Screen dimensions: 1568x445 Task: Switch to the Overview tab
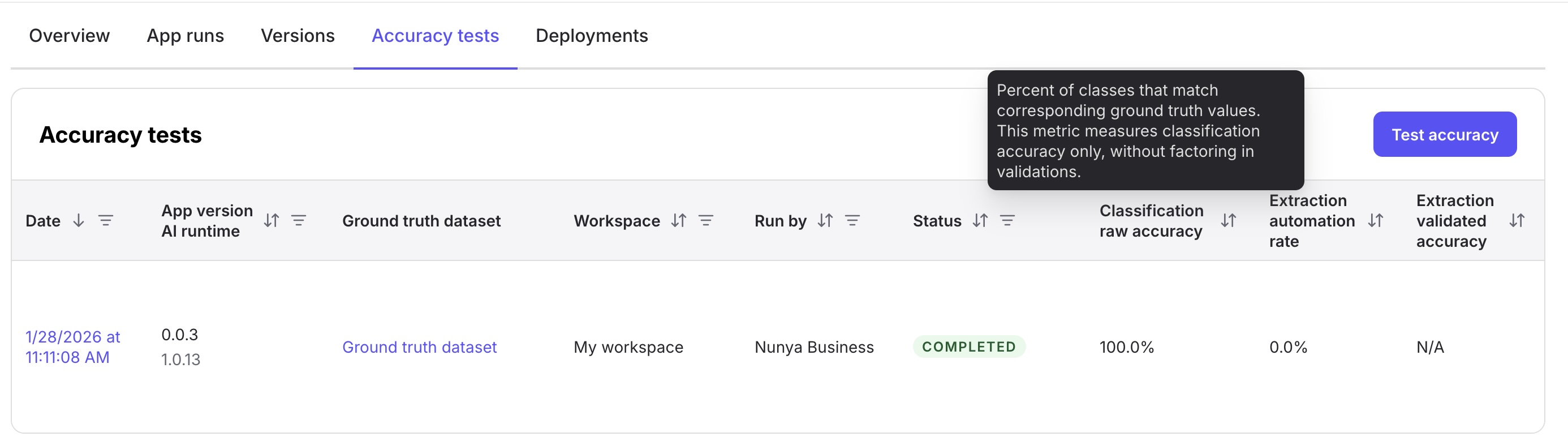point(70,36)
